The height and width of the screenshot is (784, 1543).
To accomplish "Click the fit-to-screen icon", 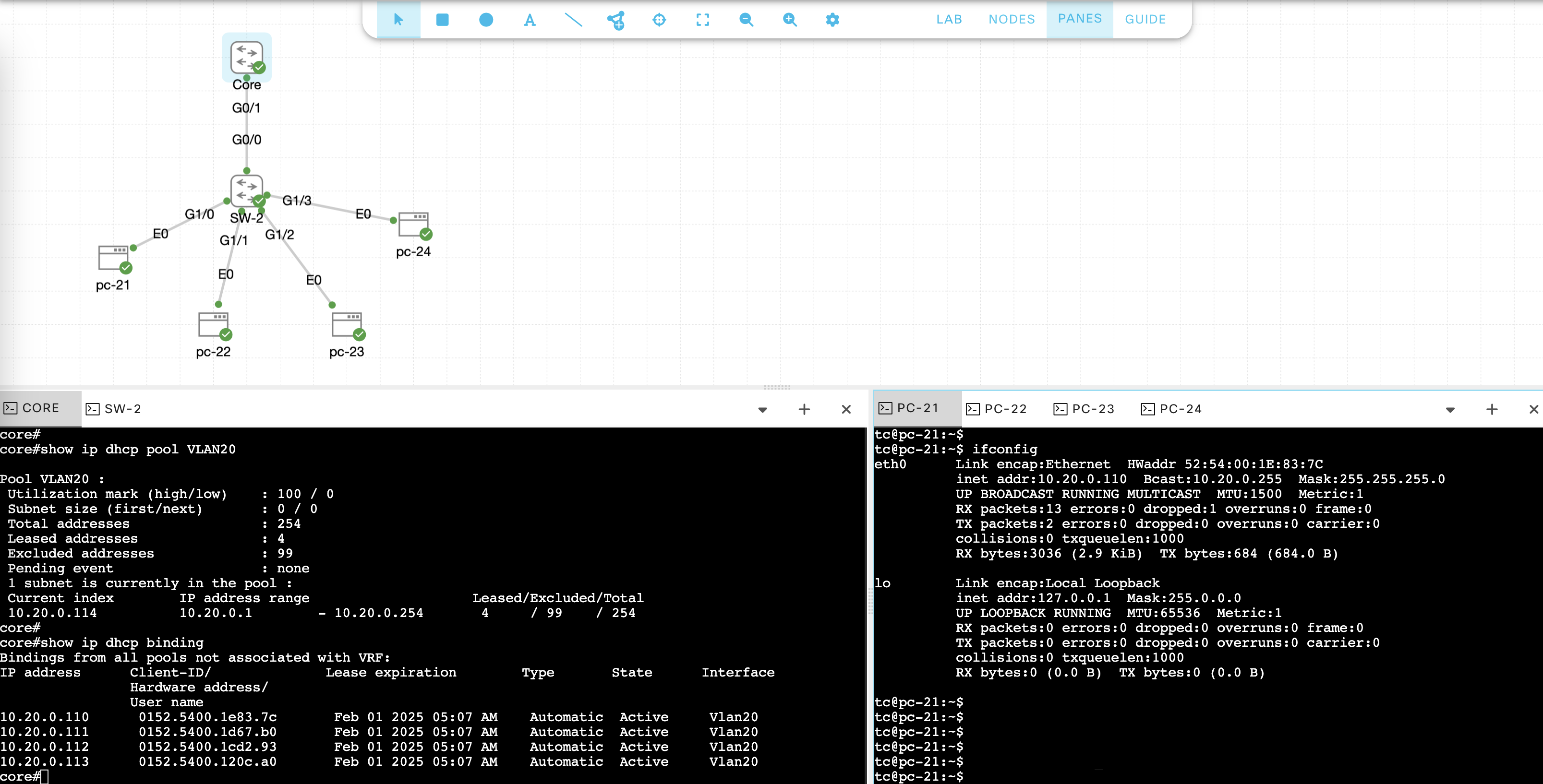I will pos(703,20).
